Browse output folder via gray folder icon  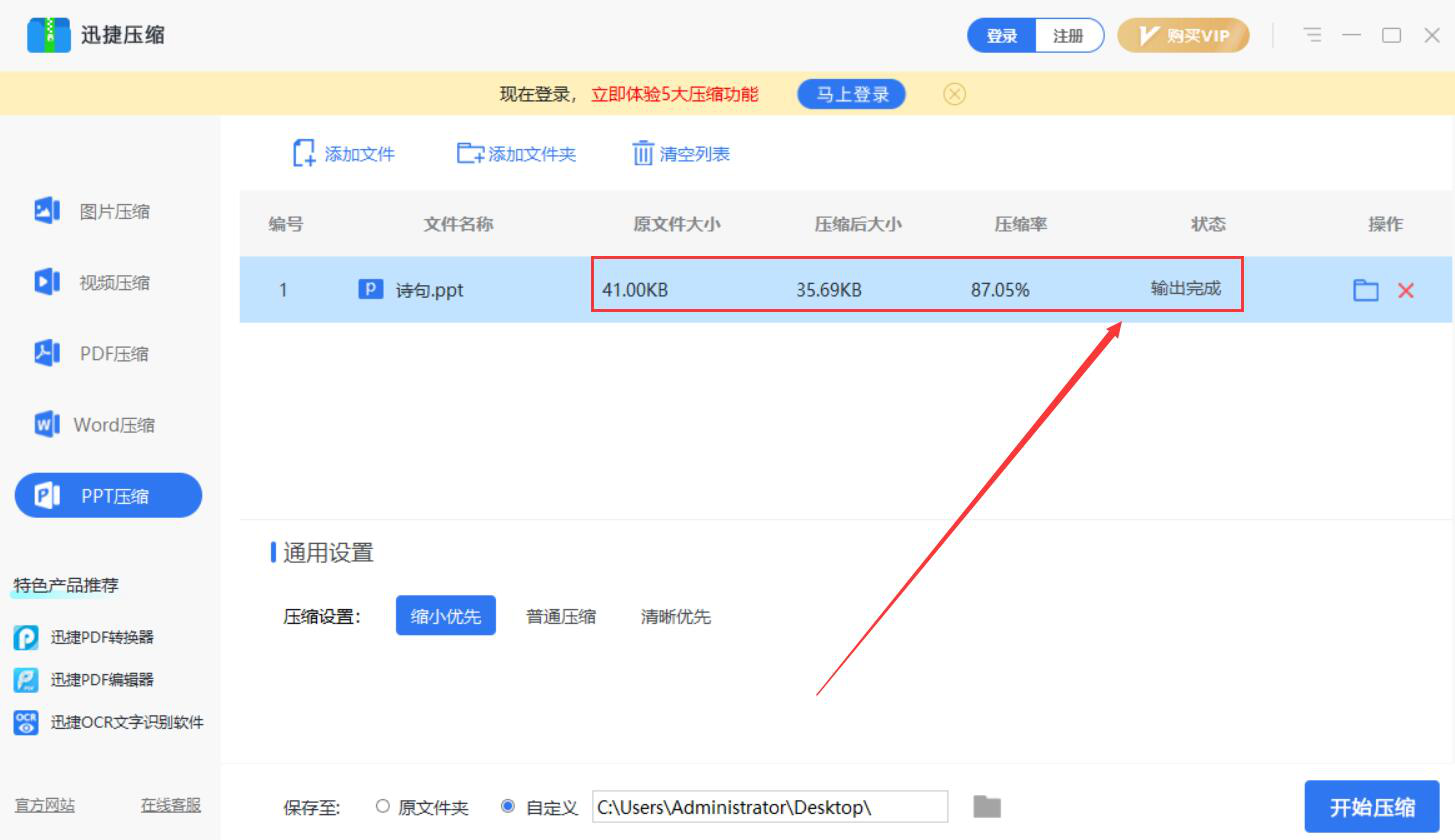[987, 806]
